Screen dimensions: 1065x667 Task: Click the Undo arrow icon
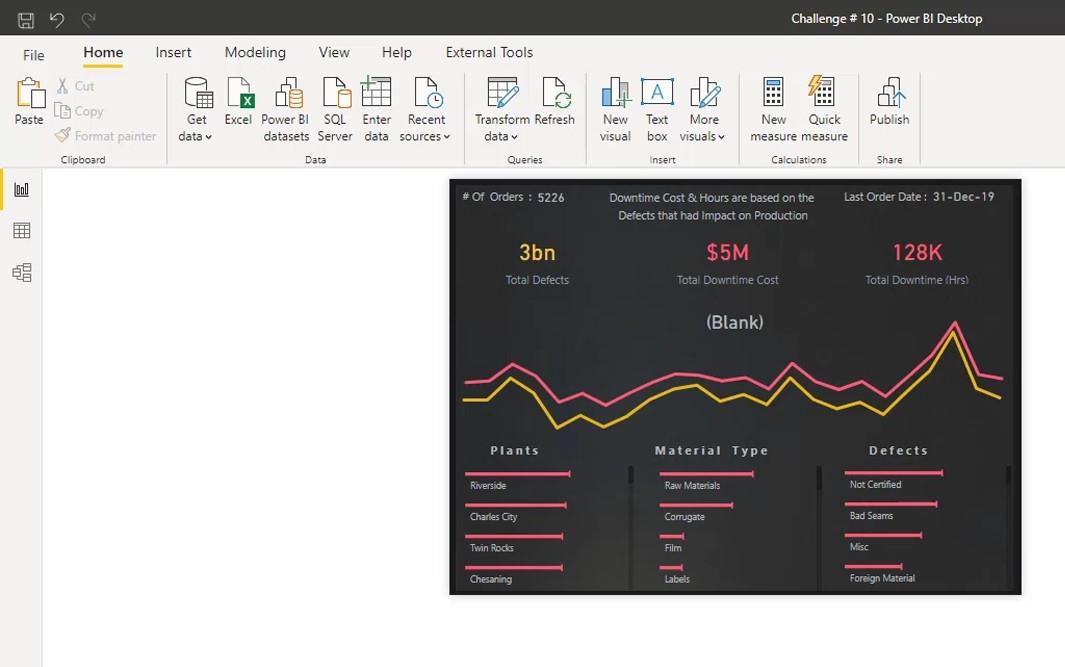[57, 20]
